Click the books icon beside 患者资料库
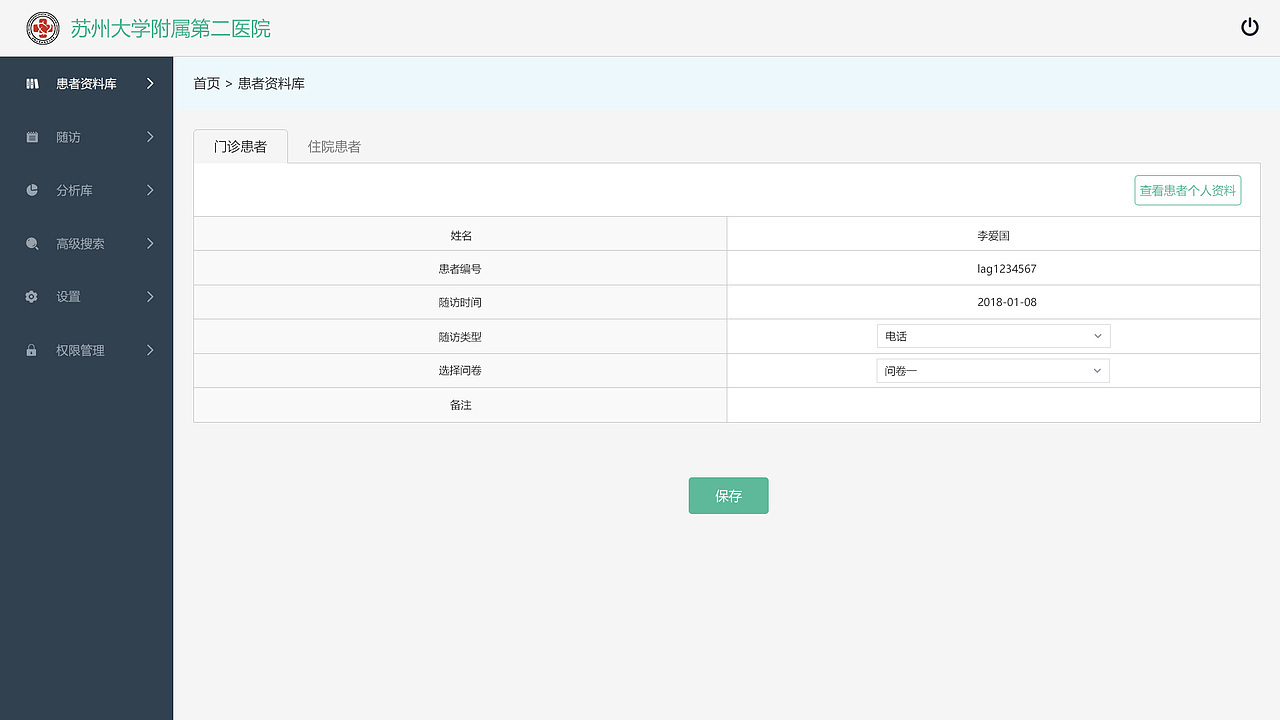Viewport: 1280px width, 720px height. [32, 84]
